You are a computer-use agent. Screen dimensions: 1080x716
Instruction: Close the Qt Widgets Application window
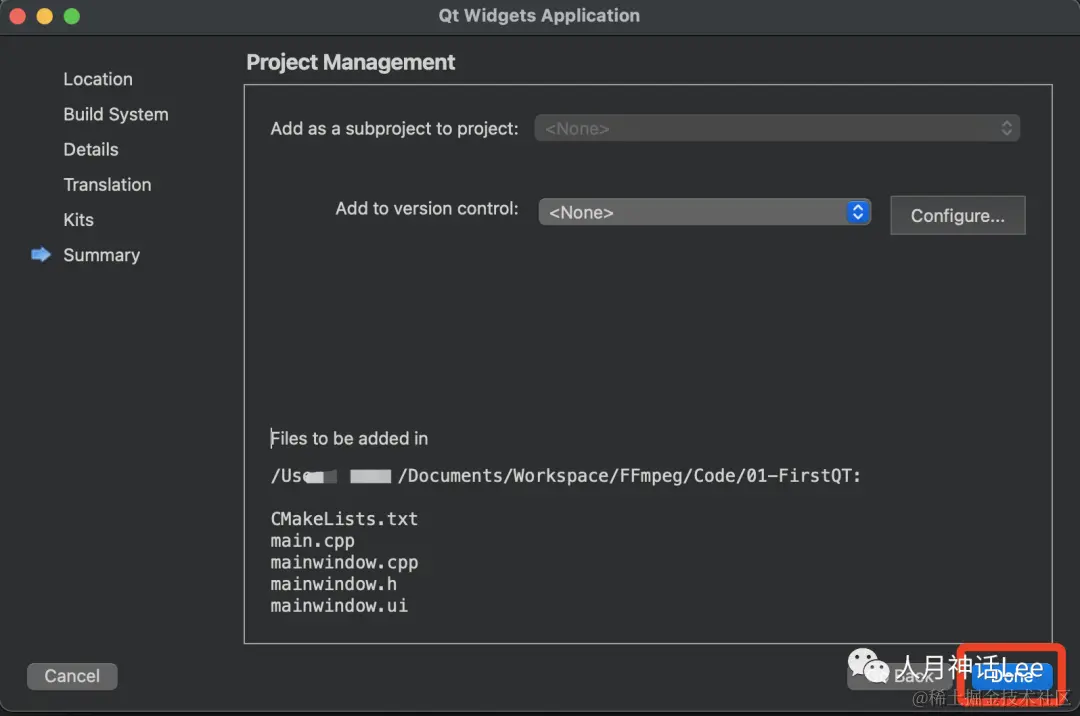(18, 16)
